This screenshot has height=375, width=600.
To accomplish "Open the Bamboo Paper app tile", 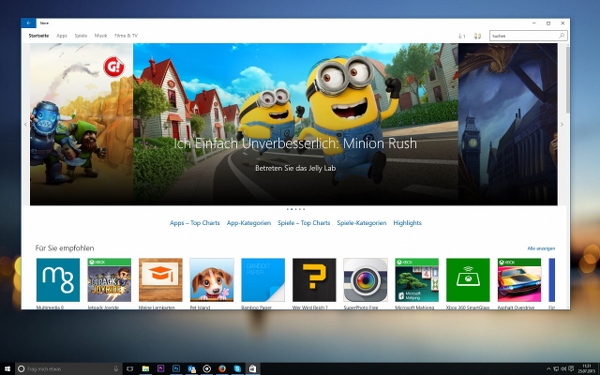I will (263, 280).
